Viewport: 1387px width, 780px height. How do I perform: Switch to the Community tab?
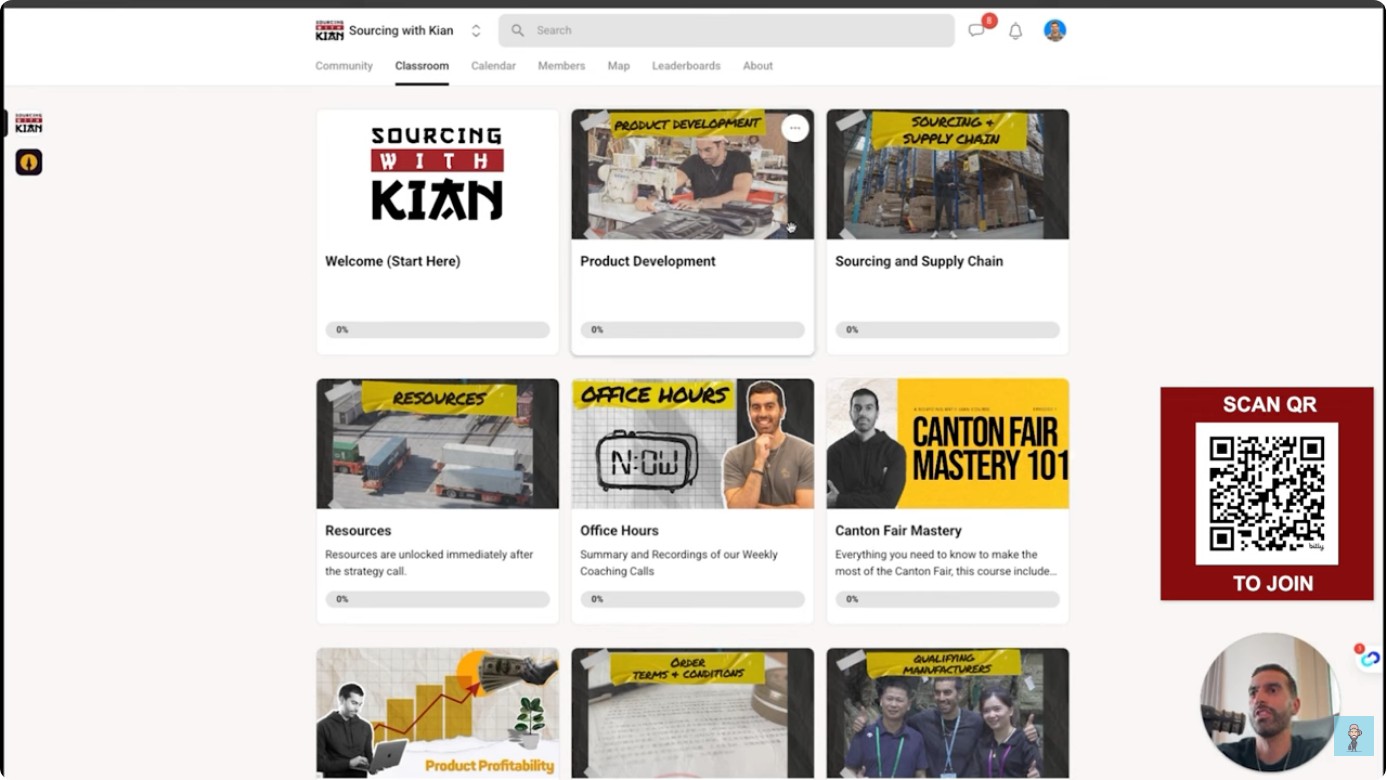tap(344, 66)
